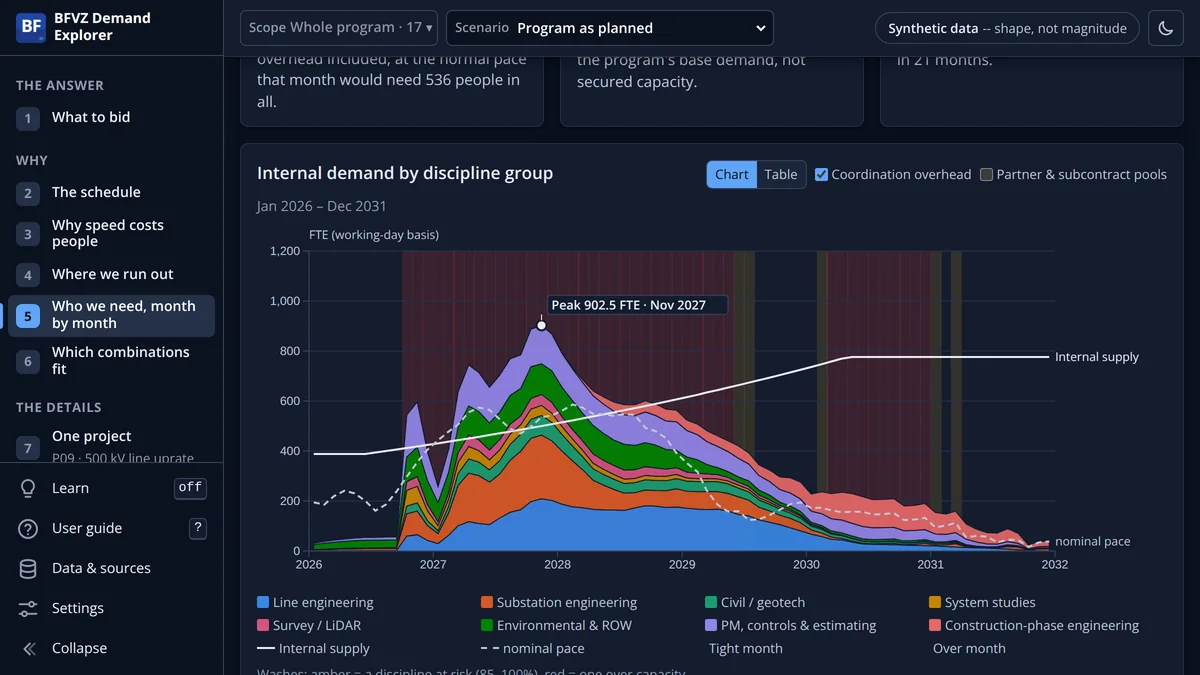This screenshot has height=675, width=1200.
Task: Click the Synthetic data badge
Action: 1007,29
